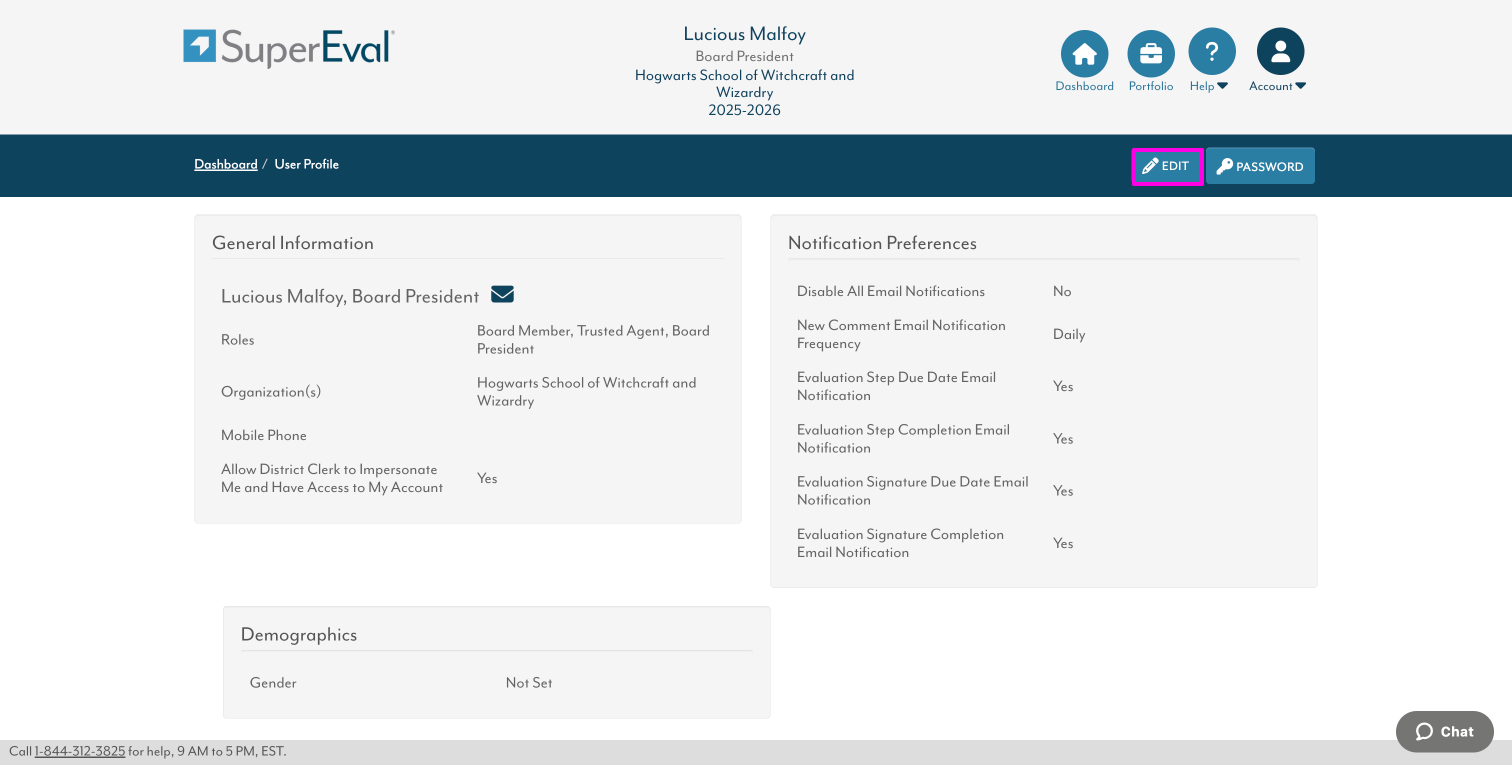Viewport: 1512px width, 765px height.
Task: Click the envelope icon beside Lucious Malfoy
Action: pos(502,294)
